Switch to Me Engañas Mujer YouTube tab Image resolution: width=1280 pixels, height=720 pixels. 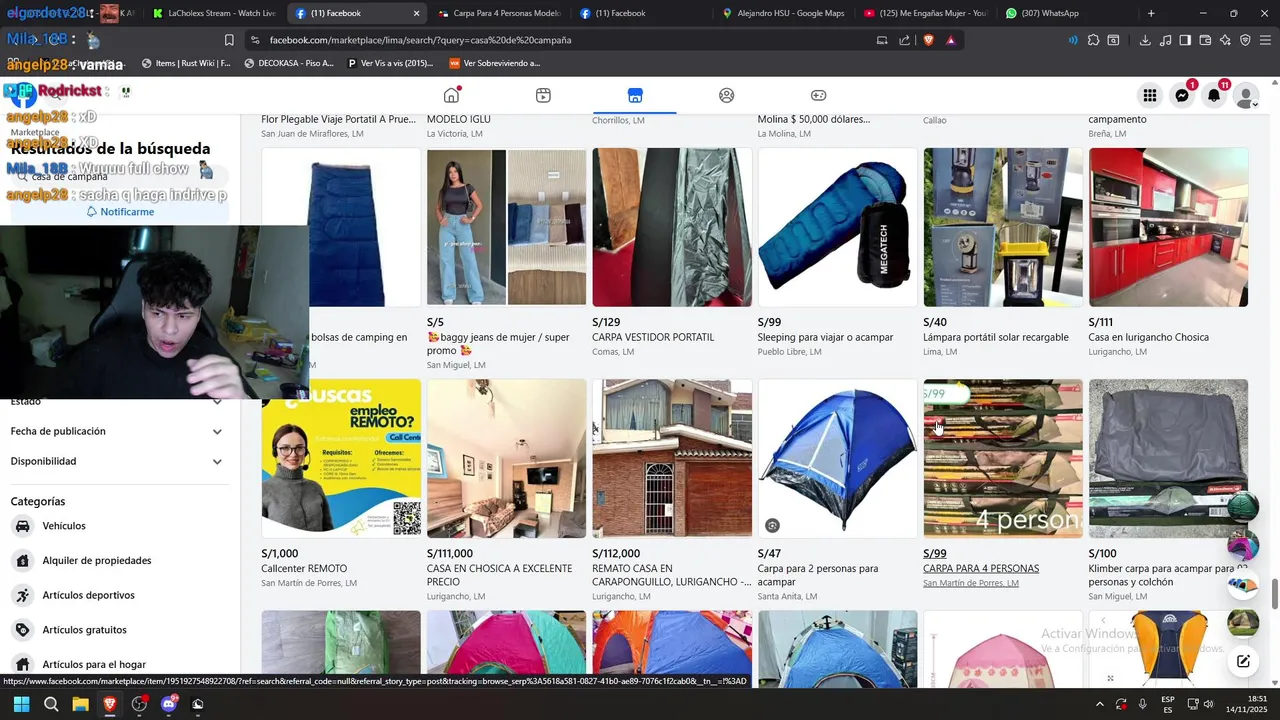click(925, 13)
